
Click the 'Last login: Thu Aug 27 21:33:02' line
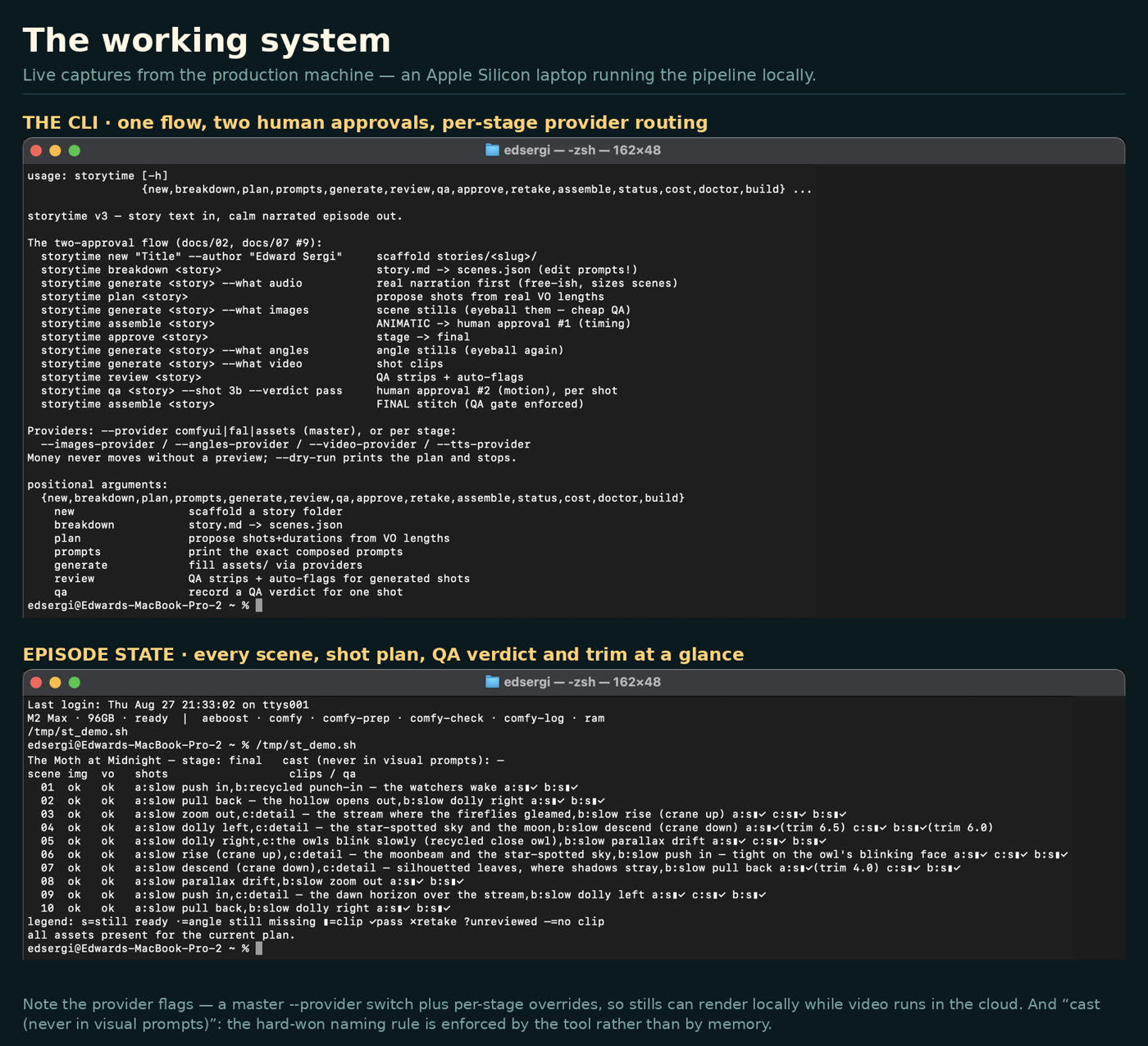[x=168, y=705]
